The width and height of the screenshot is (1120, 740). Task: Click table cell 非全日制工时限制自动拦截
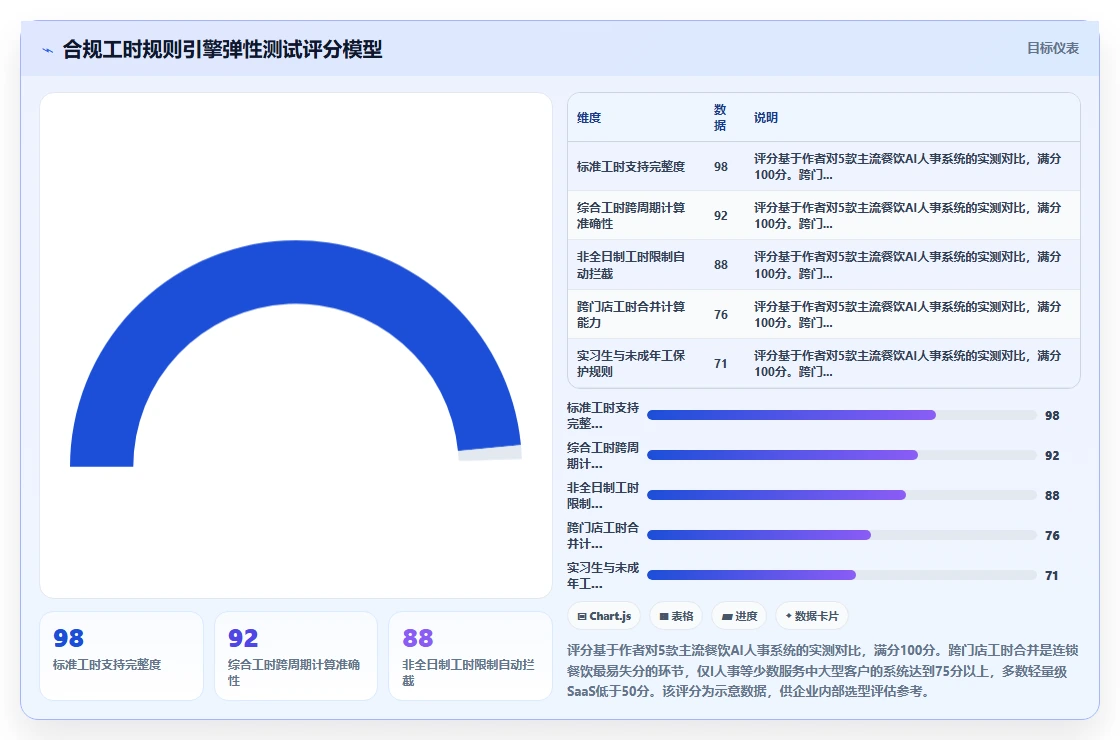[631, 265]
